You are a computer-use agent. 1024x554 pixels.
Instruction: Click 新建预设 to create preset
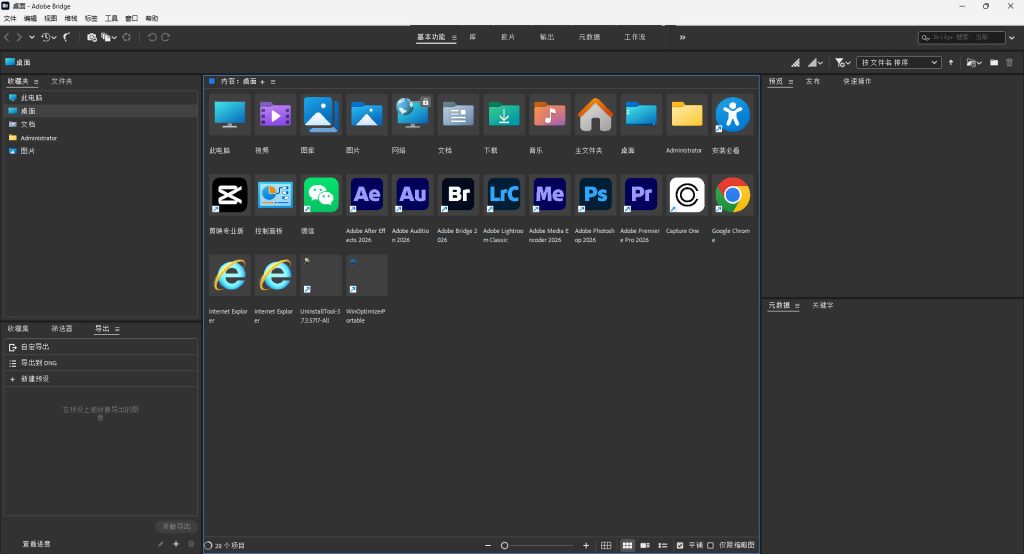click(101, 379)
